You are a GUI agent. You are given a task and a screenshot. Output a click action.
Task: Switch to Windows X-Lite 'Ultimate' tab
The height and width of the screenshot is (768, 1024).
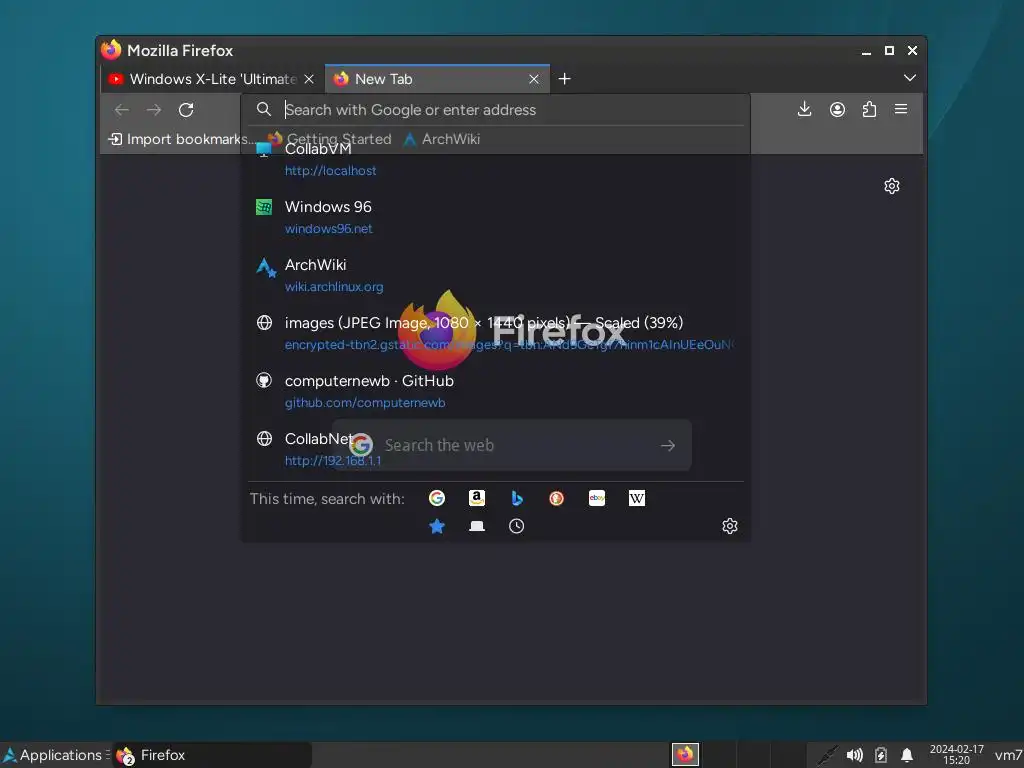[x=212, y=79]
